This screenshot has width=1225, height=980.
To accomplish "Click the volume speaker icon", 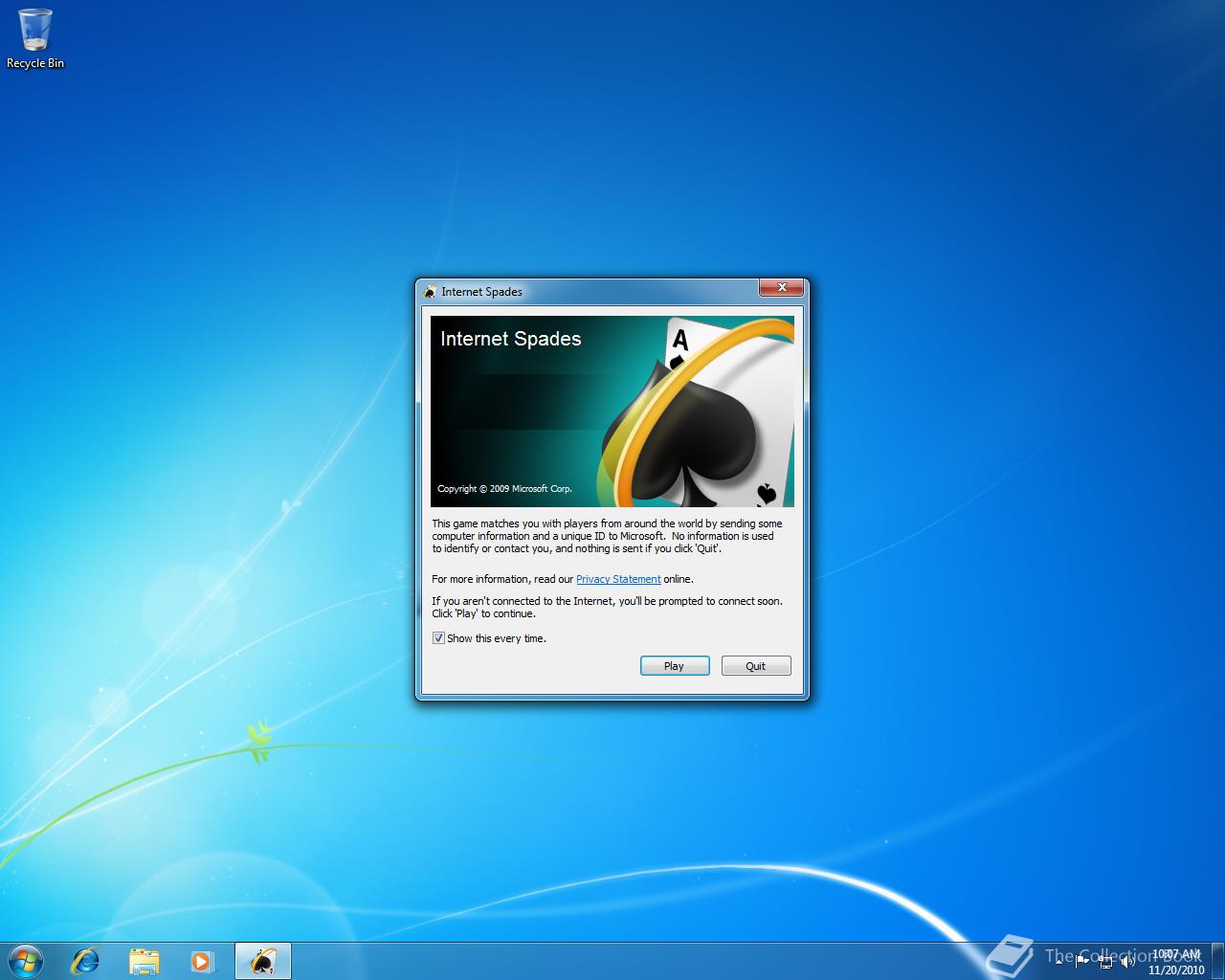I will (x=1127, y=961).
